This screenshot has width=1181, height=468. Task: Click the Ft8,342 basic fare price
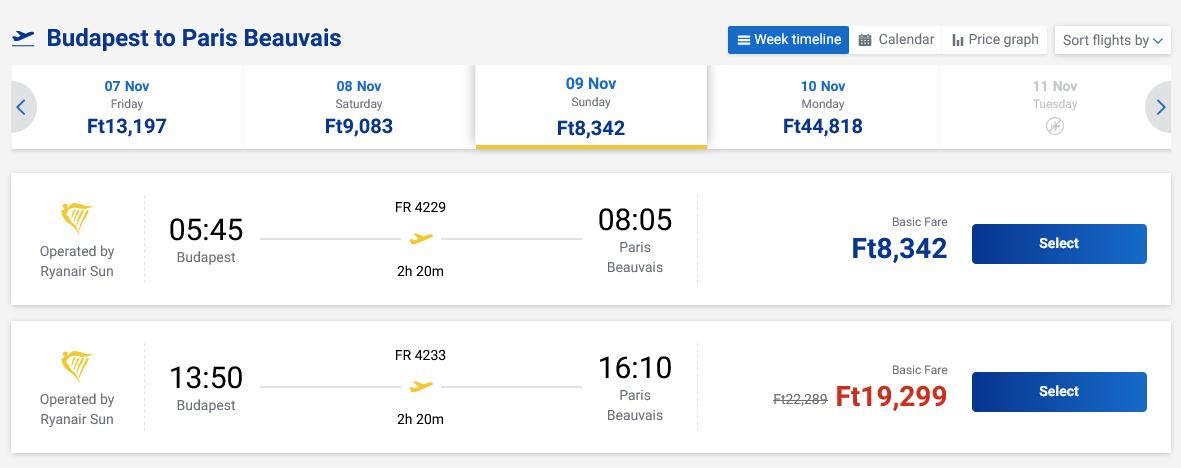[x=899, y=248]
